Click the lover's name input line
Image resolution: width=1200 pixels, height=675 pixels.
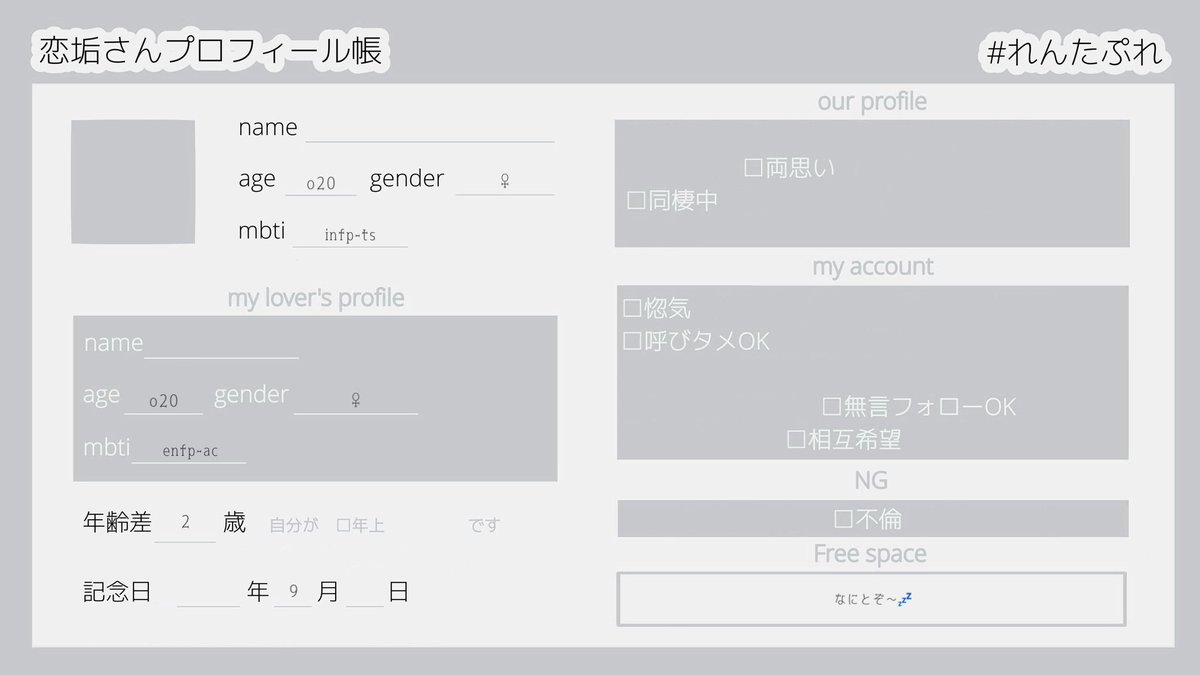(x=222, y=345)
